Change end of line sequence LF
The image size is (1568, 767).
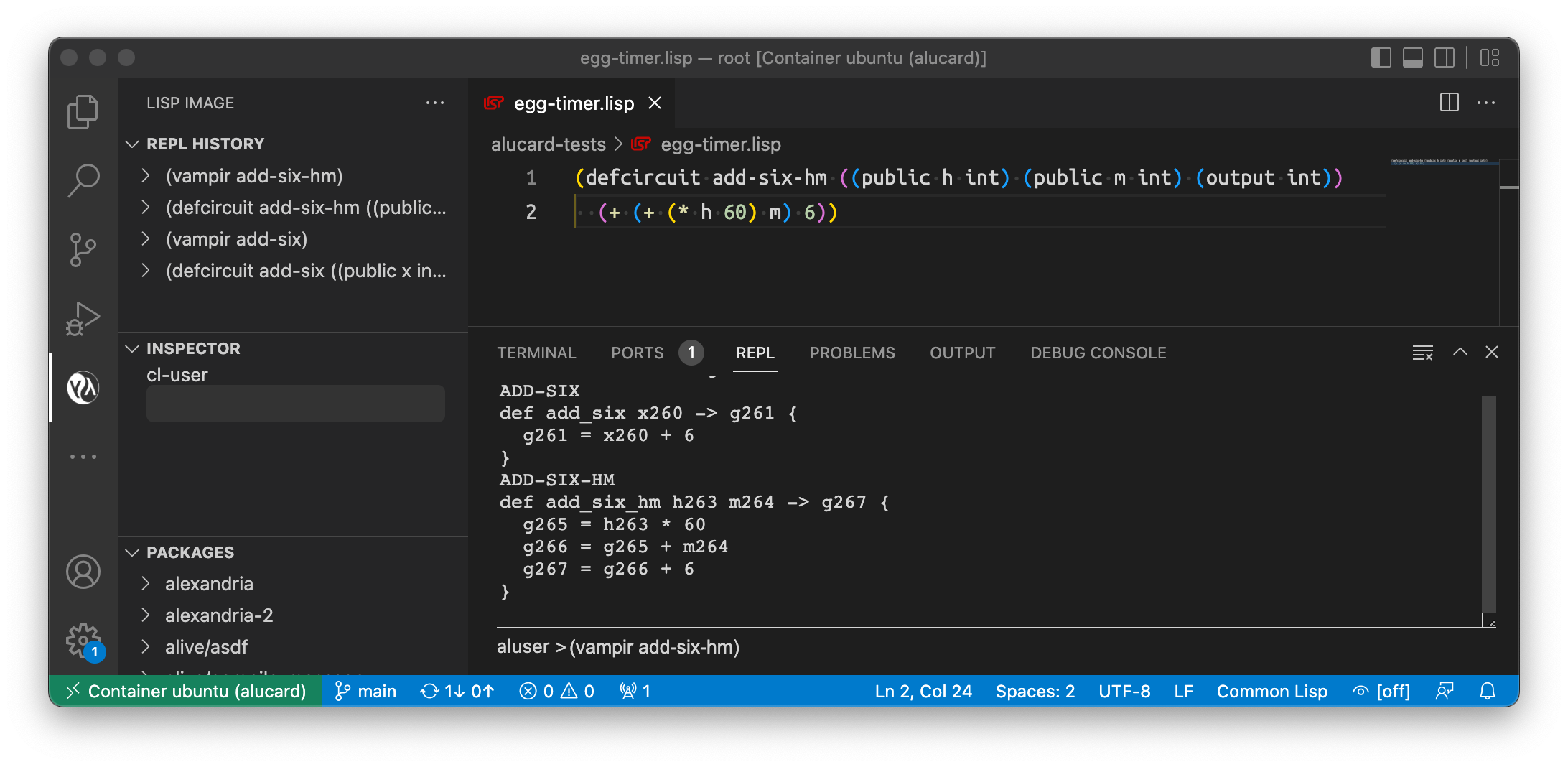pos(1184,691)
